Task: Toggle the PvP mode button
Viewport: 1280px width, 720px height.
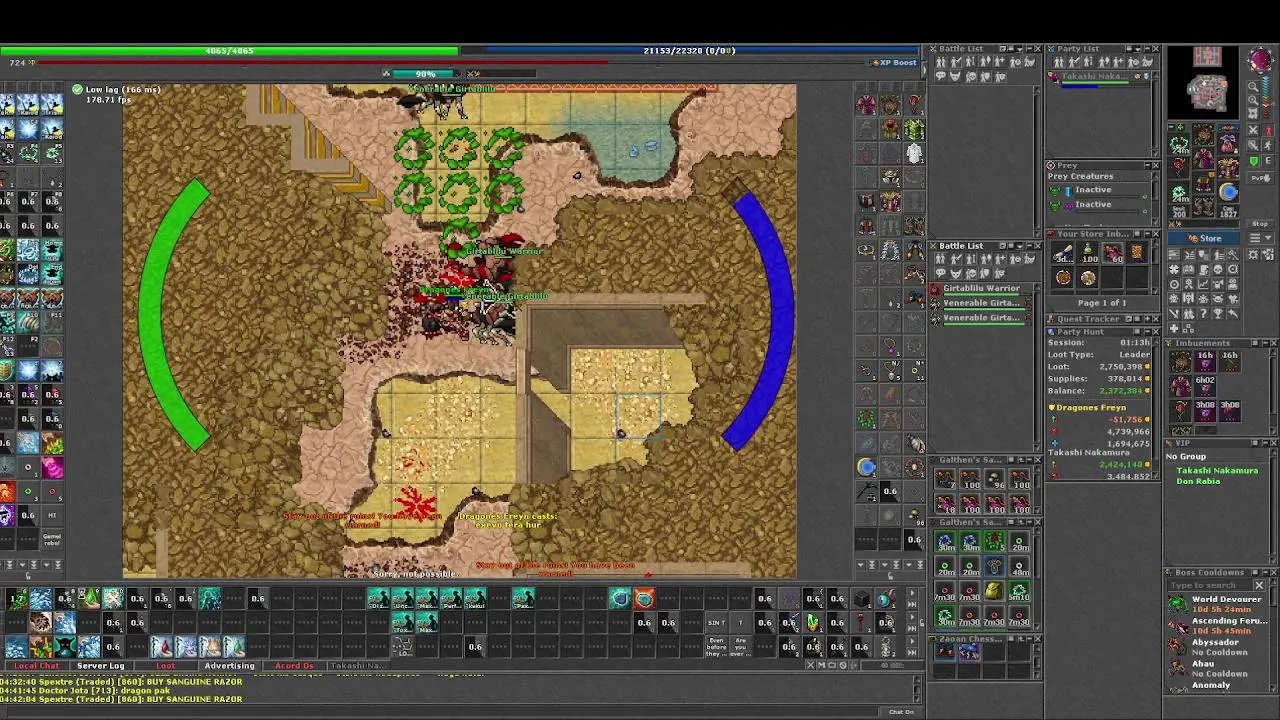Action: point(1260,177)
